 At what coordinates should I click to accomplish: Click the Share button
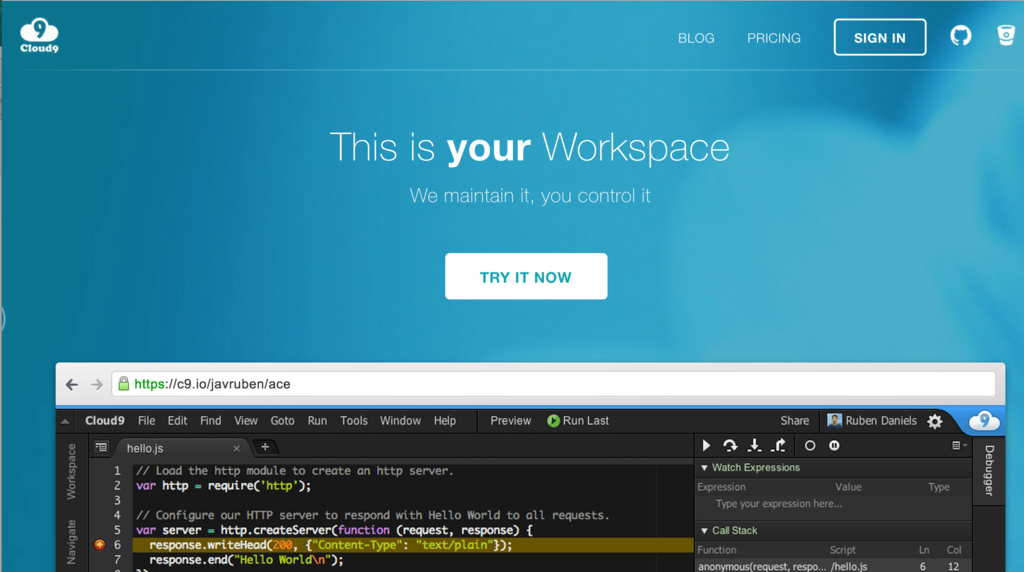[x=795, y=421]
